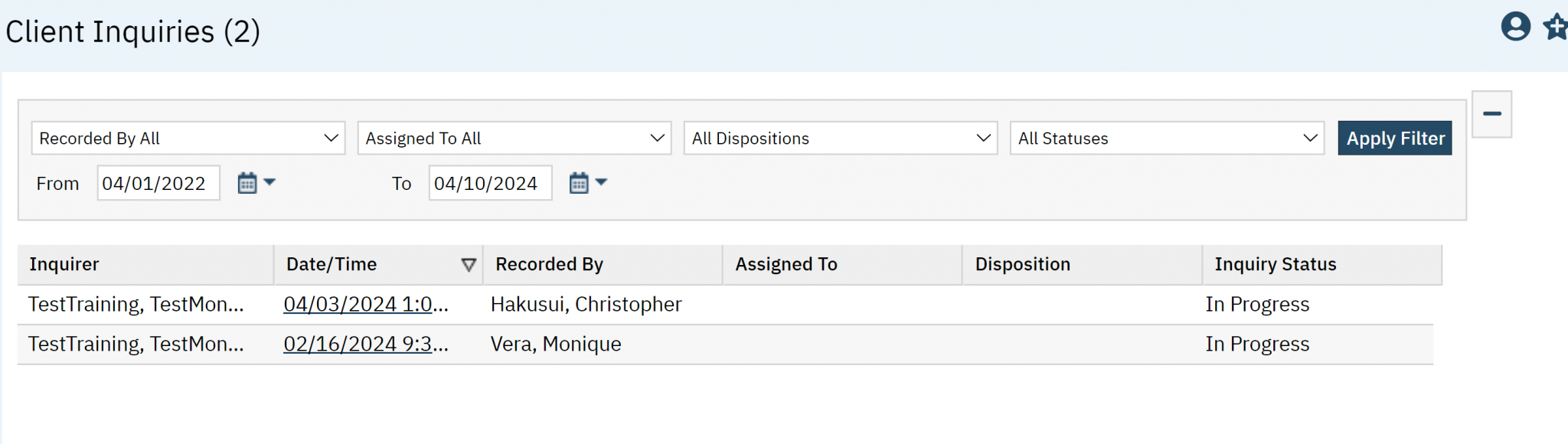Click the add-to-favorites star icon

1556,27
